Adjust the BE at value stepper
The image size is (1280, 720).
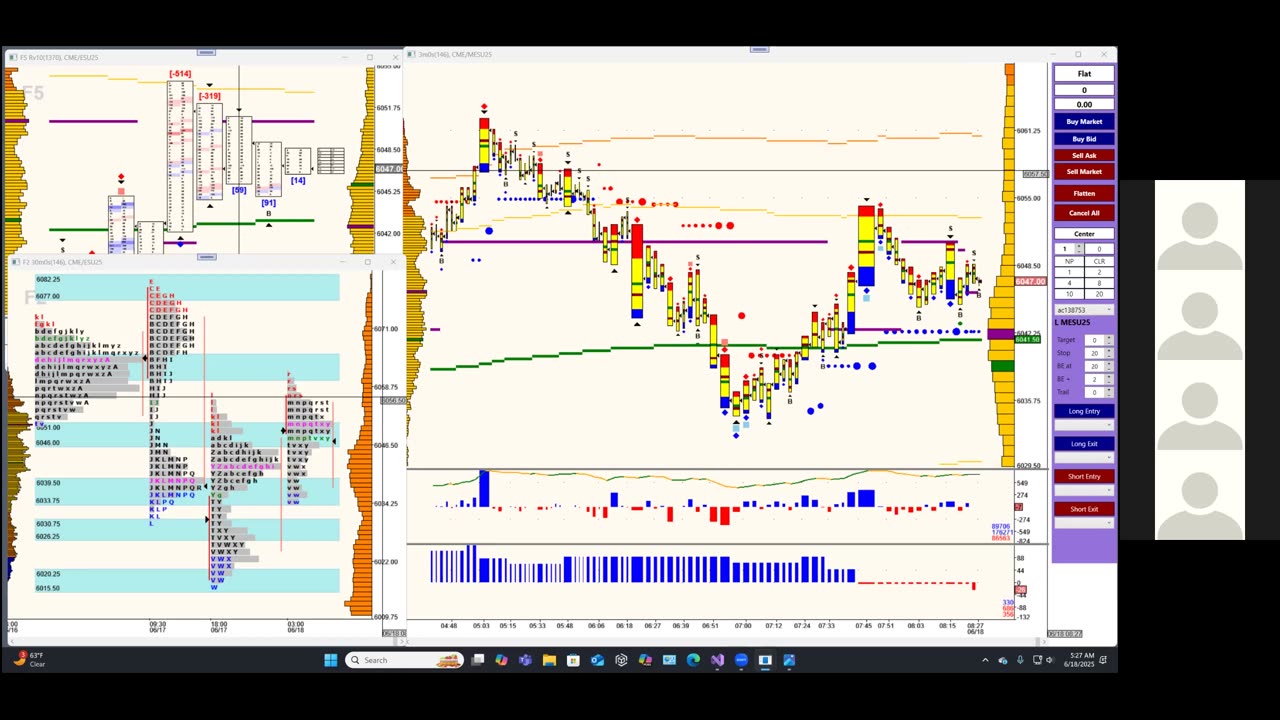point(1108,366)
